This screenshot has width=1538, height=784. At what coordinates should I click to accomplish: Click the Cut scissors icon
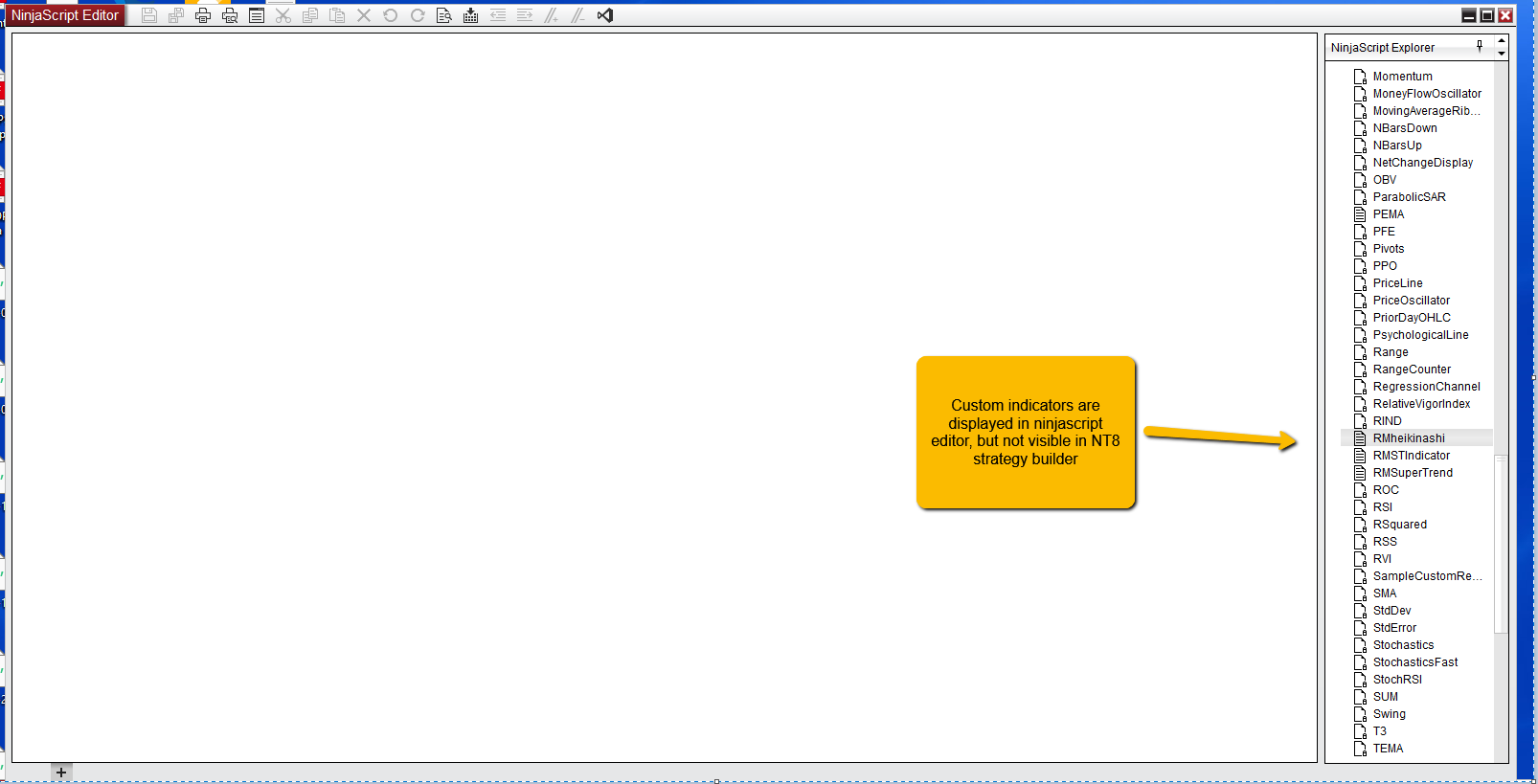(x=283, y=15)
